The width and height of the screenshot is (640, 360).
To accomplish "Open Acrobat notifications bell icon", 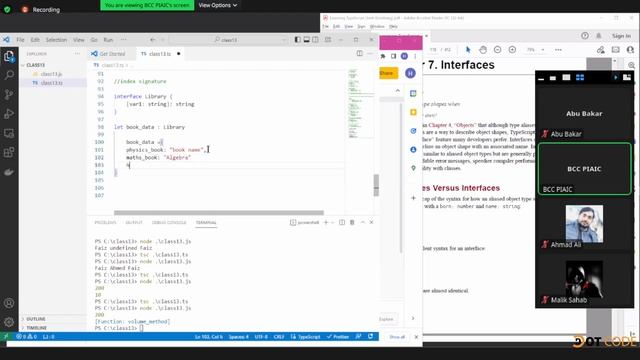I will tap(599, 36).
